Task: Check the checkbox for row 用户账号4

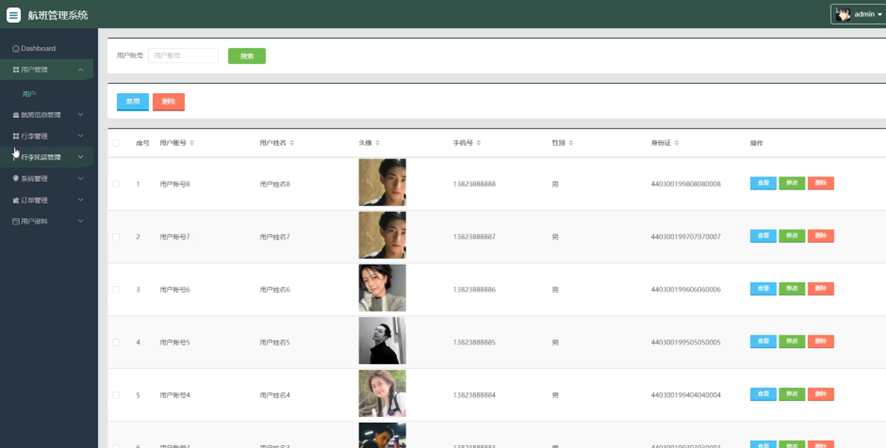Action: point(116,395)
